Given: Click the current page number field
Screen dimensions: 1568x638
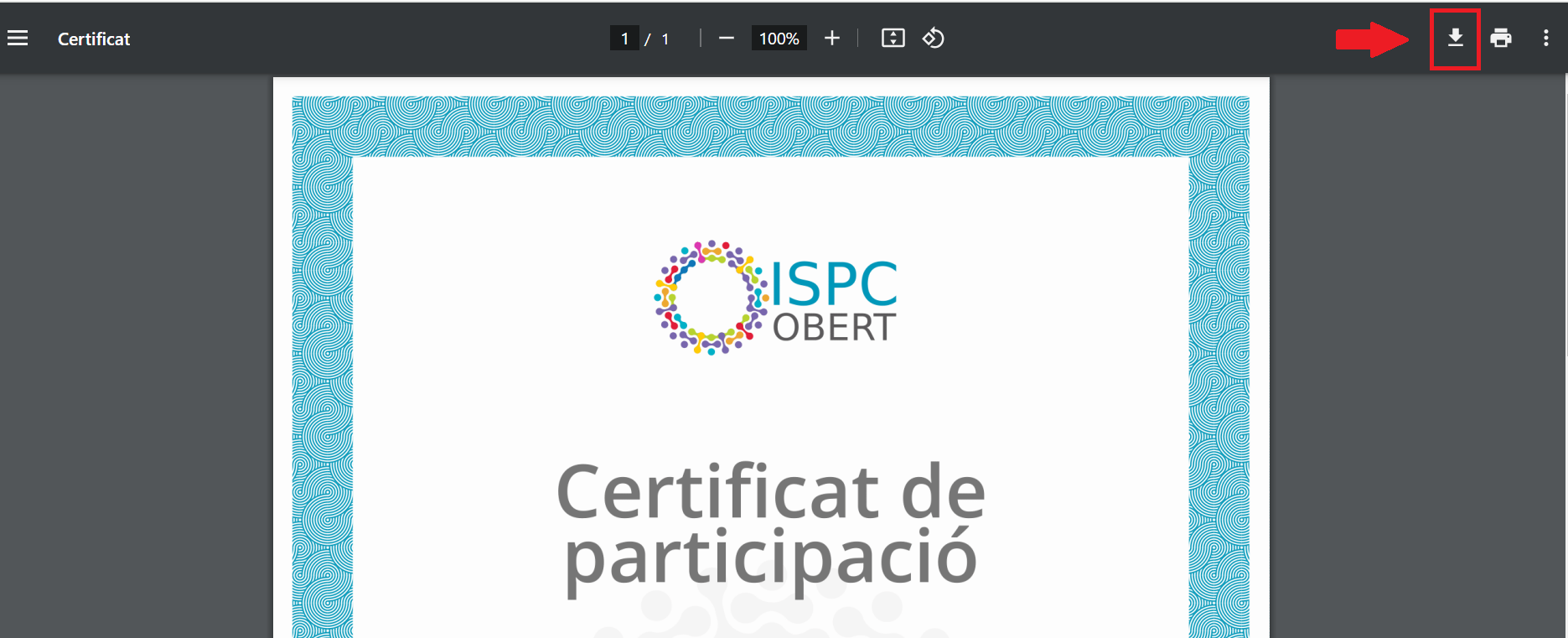Looking at the screenshot, I should tap(624, 39).
